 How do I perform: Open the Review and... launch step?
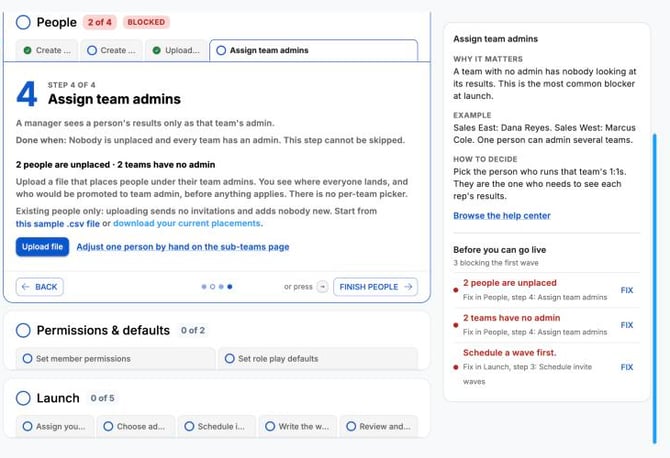(379, 426)
